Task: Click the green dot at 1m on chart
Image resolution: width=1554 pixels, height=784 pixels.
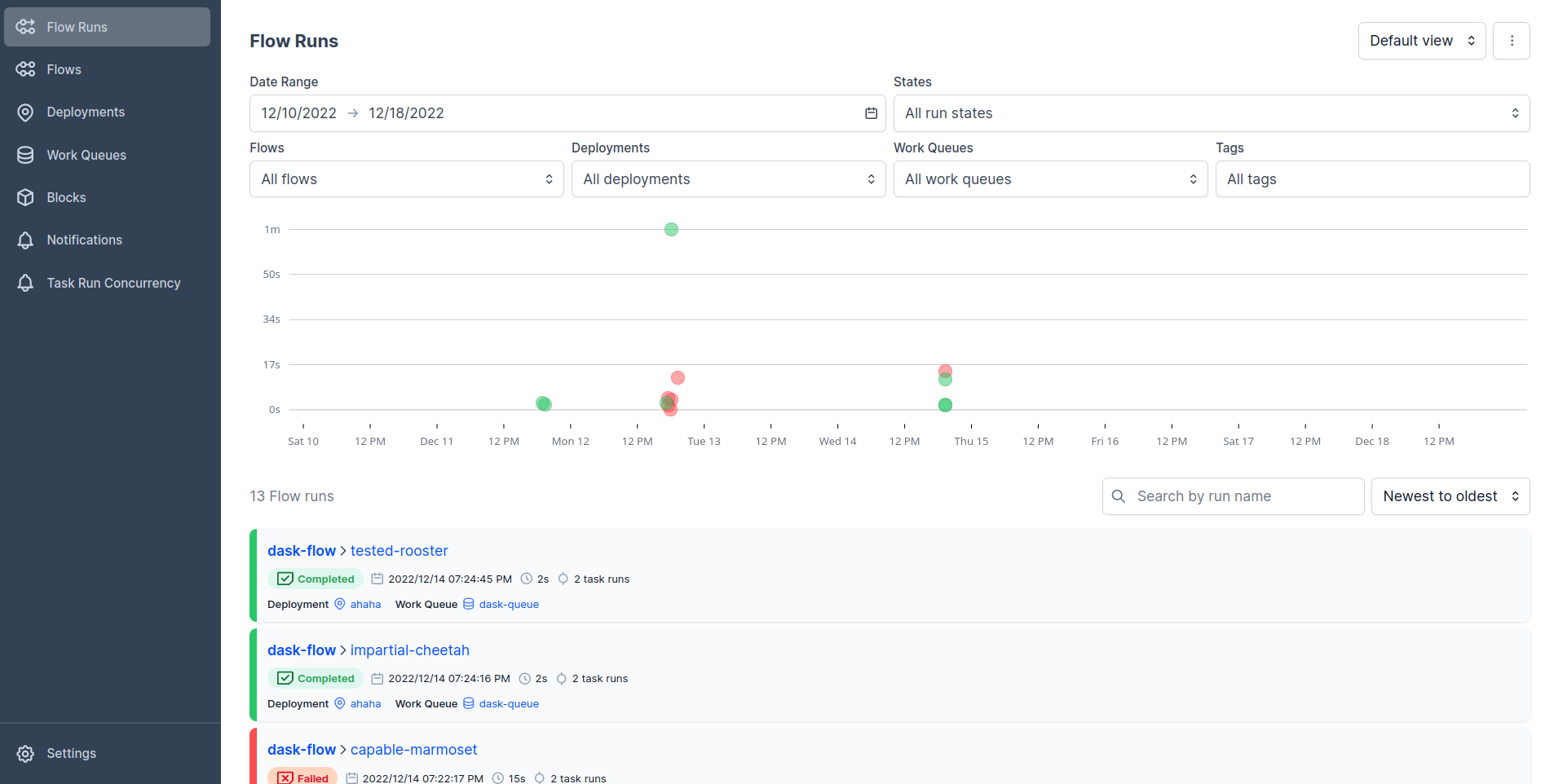Action: click(671, 230)
